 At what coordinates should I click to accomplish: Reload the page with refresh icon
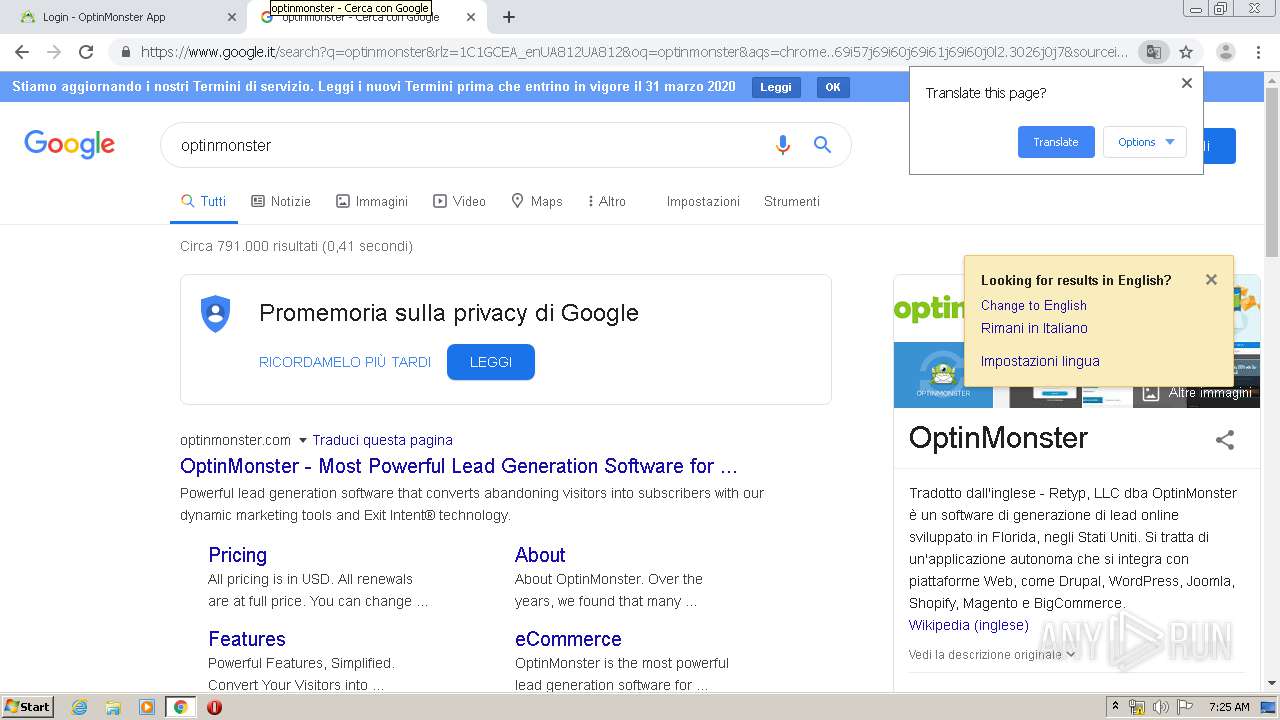[x=86, y=52]
